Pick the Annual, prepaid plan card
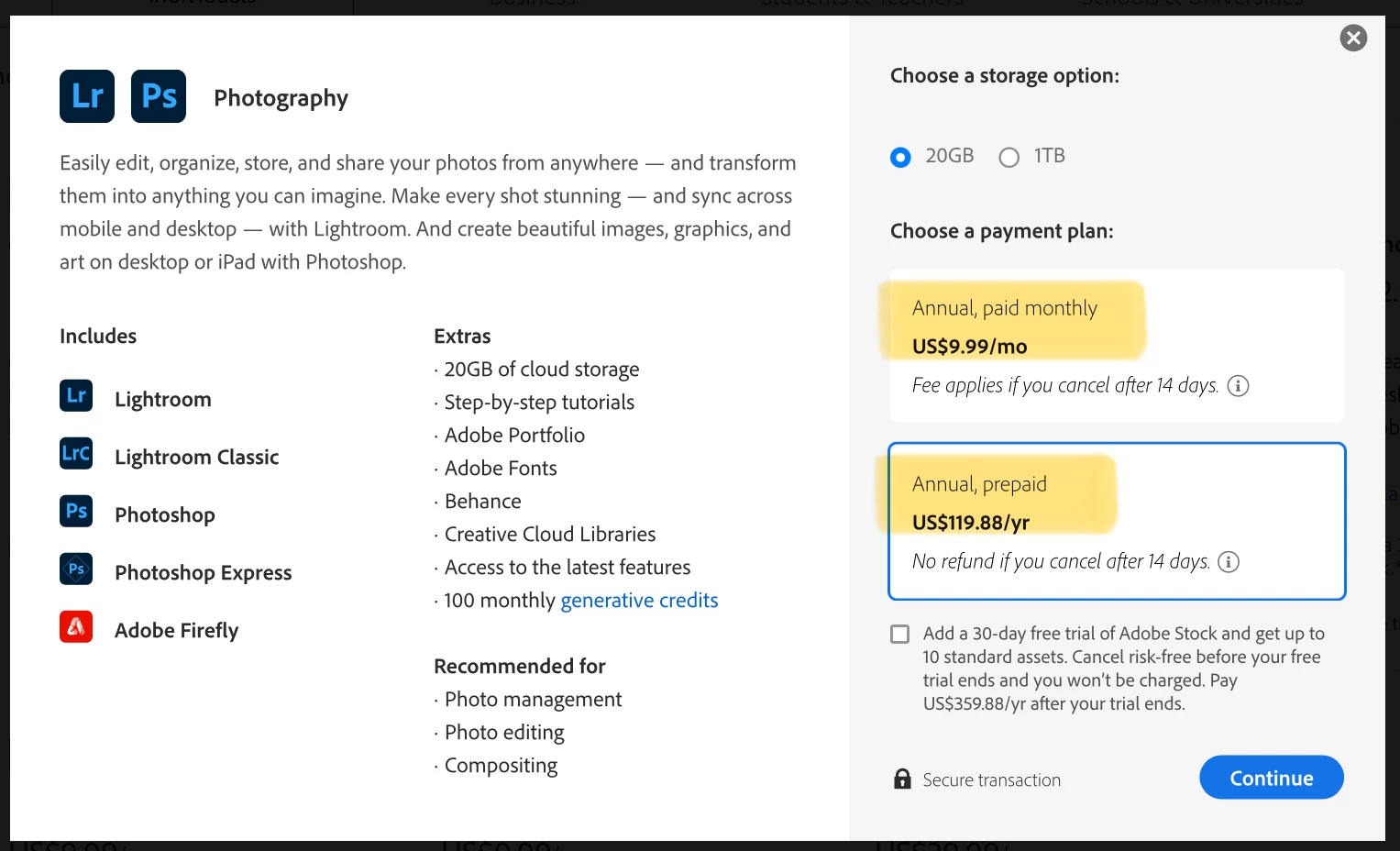Image resolution: width=1400 pixels, height=851 pixels. pyautogui.click(x=1116, y=521)
